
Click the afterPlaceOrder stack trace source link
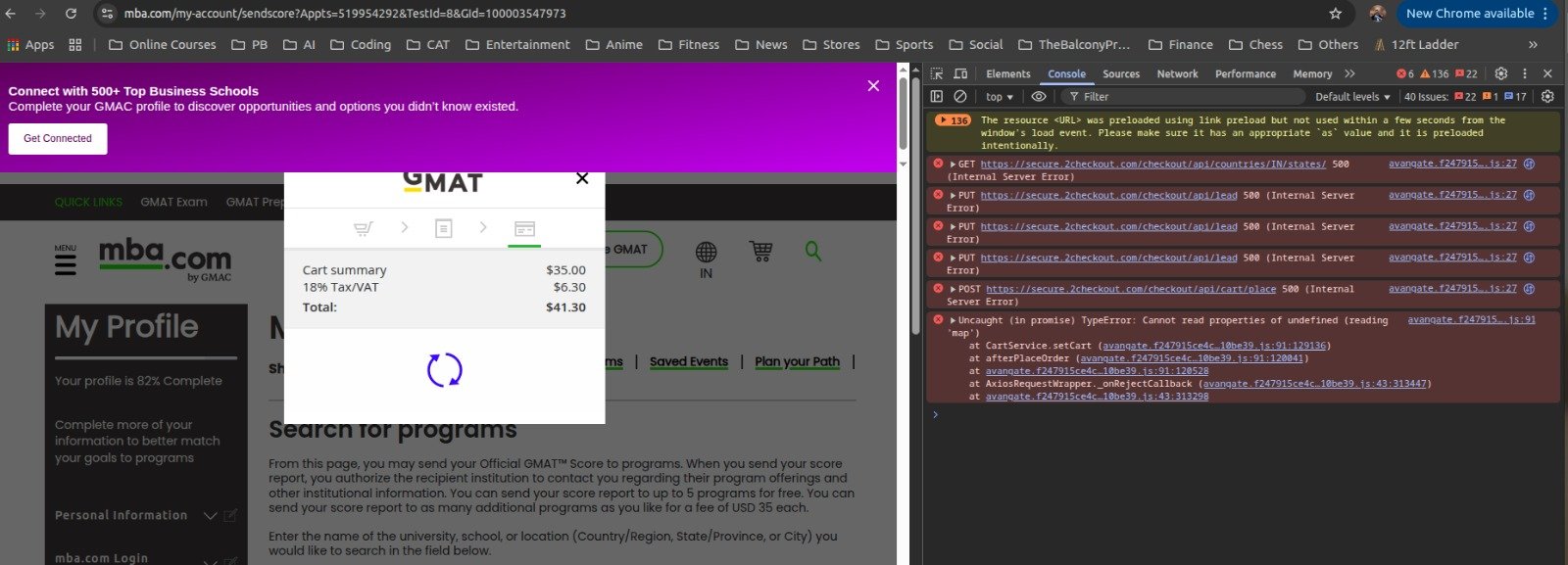pos(1192,358)
